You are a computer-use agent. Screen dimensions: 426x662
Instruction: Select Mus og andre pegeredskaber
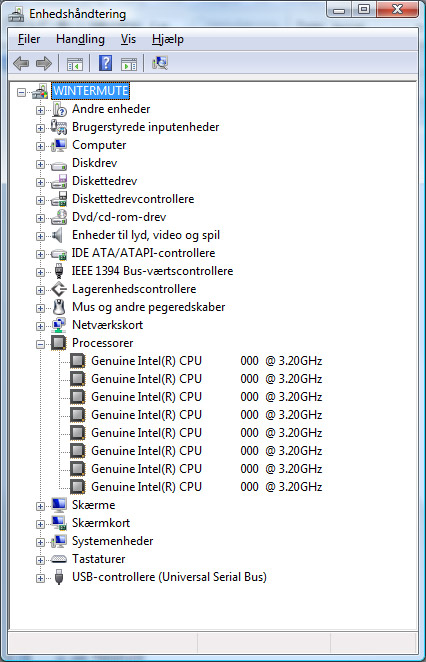click(x=149, y=307)
